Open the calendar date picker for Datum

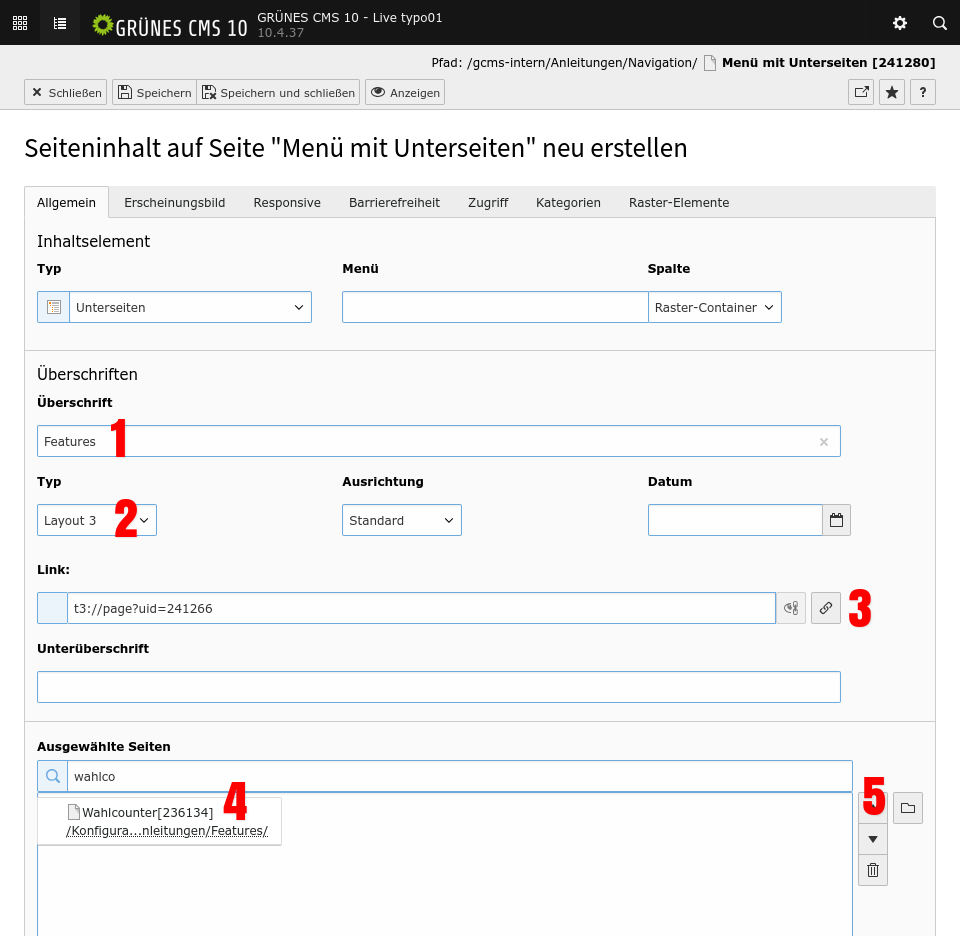[x=836, y=520]
